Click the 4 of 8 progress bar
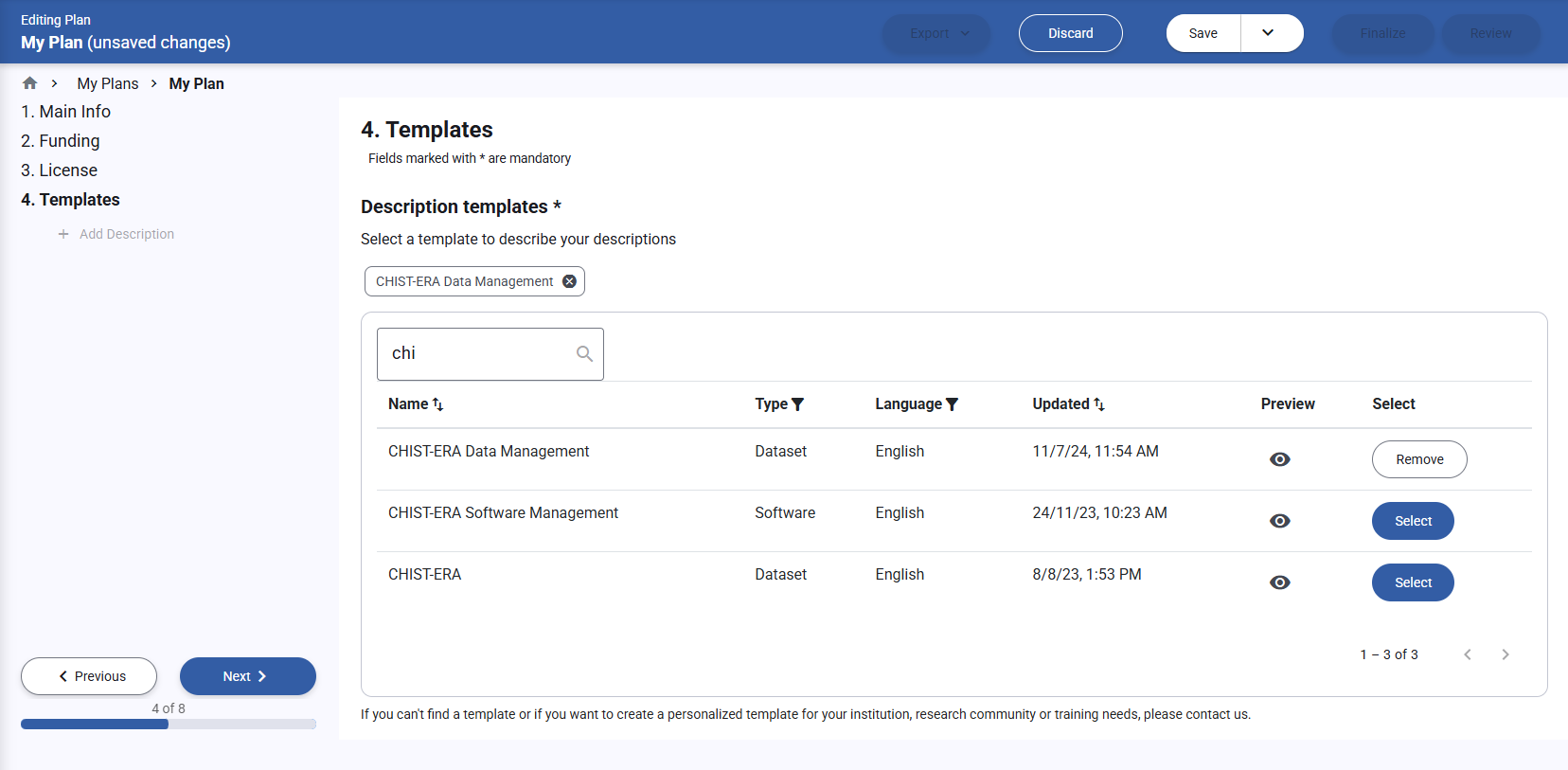Viewport: 1568px width, 770px height. tap(169, 725)
